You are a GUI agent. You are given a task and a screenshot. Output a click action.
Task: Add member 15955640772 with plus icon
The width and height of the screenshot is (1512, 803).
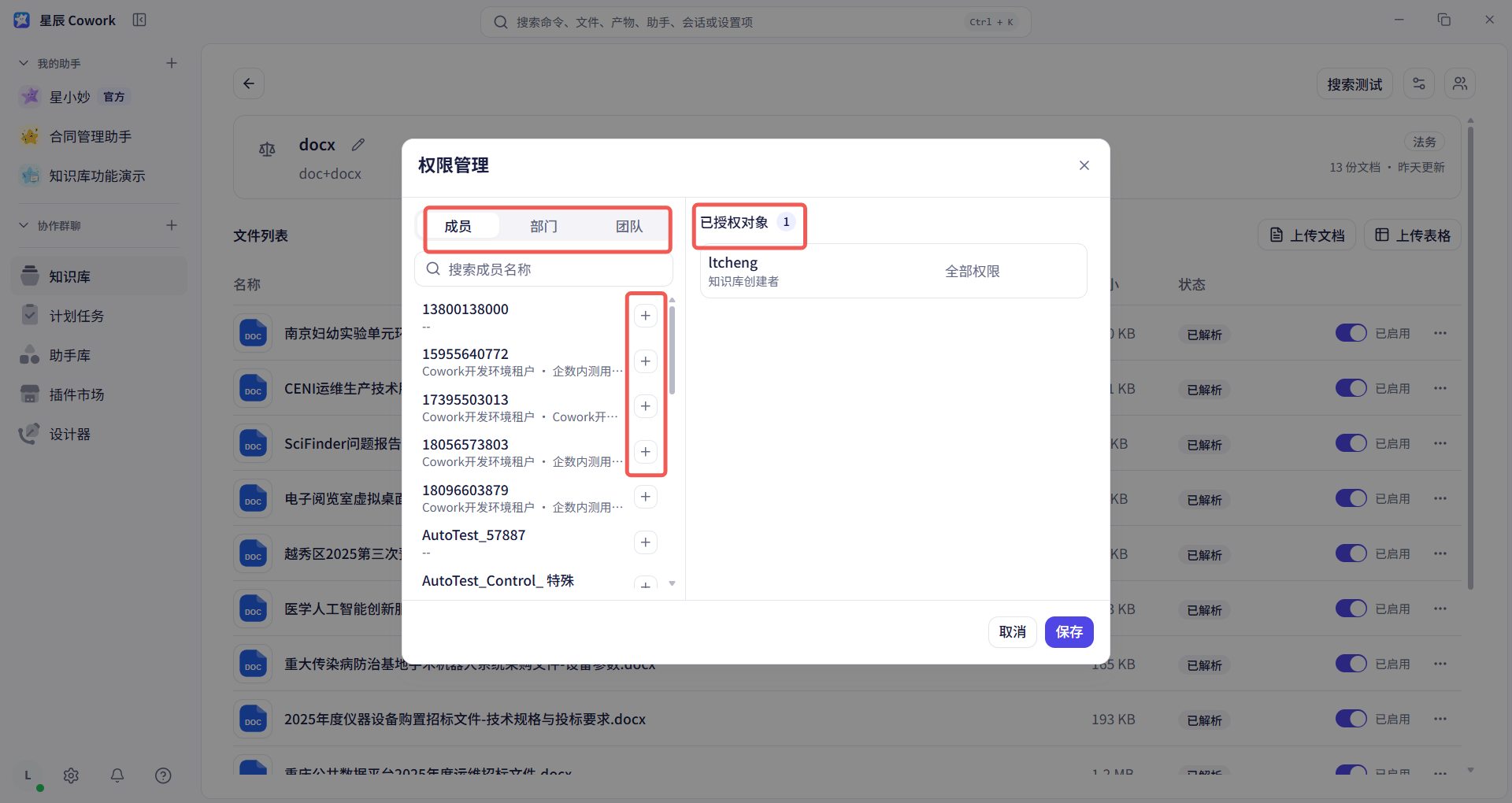(645, 361)
